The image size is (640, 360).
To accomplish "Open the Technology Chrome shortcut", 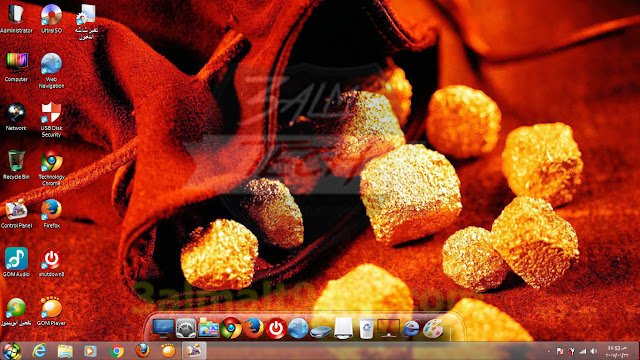I will [x=51, y=168].
